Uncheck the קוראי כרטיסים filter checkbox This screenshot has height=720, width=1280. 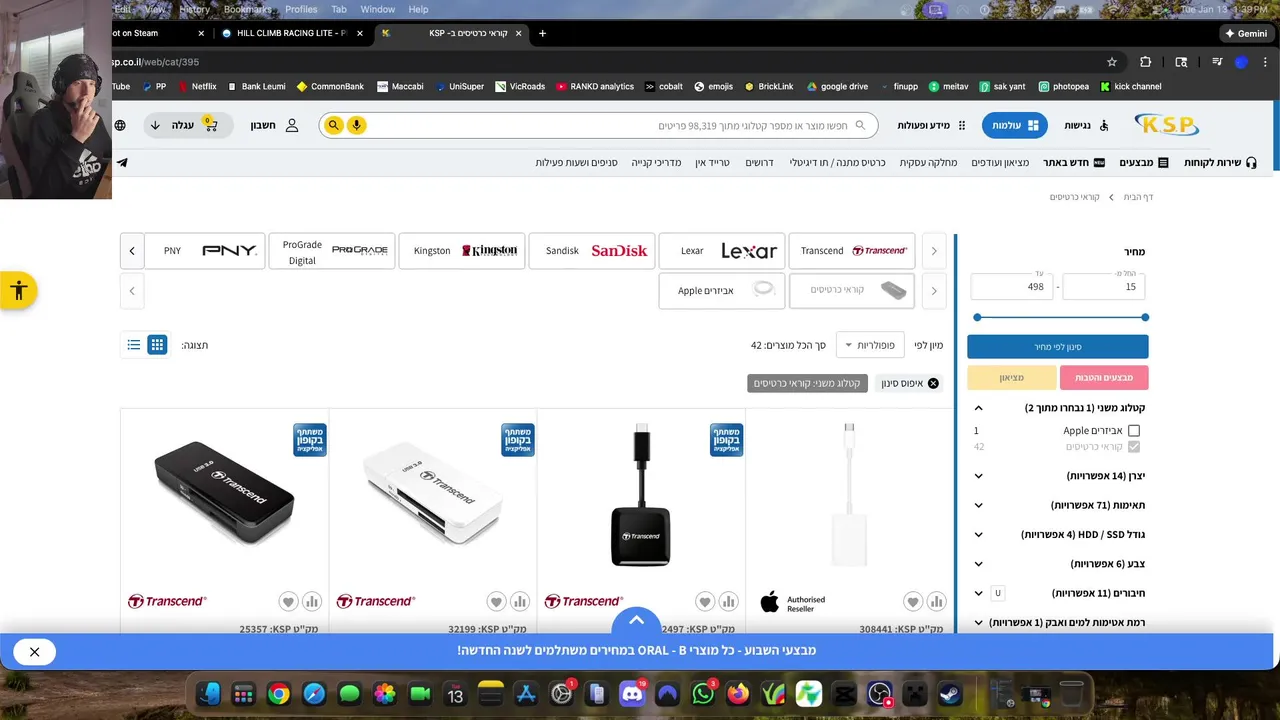1133,447
